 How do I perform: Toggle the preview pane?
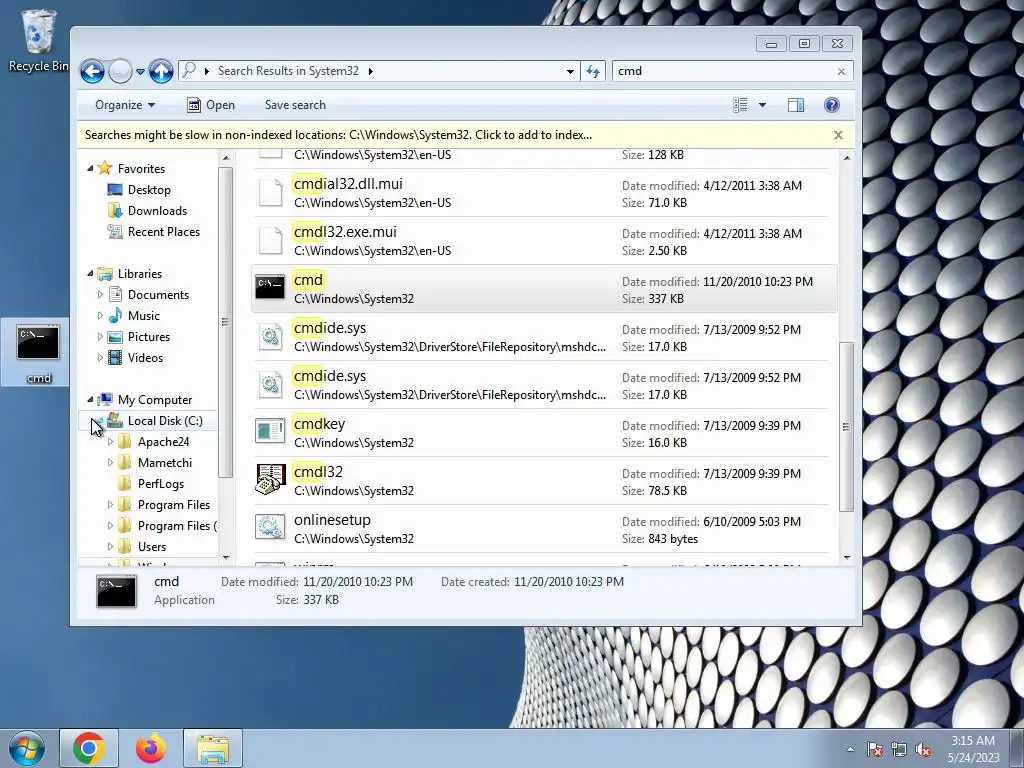(x=795, y=105)
